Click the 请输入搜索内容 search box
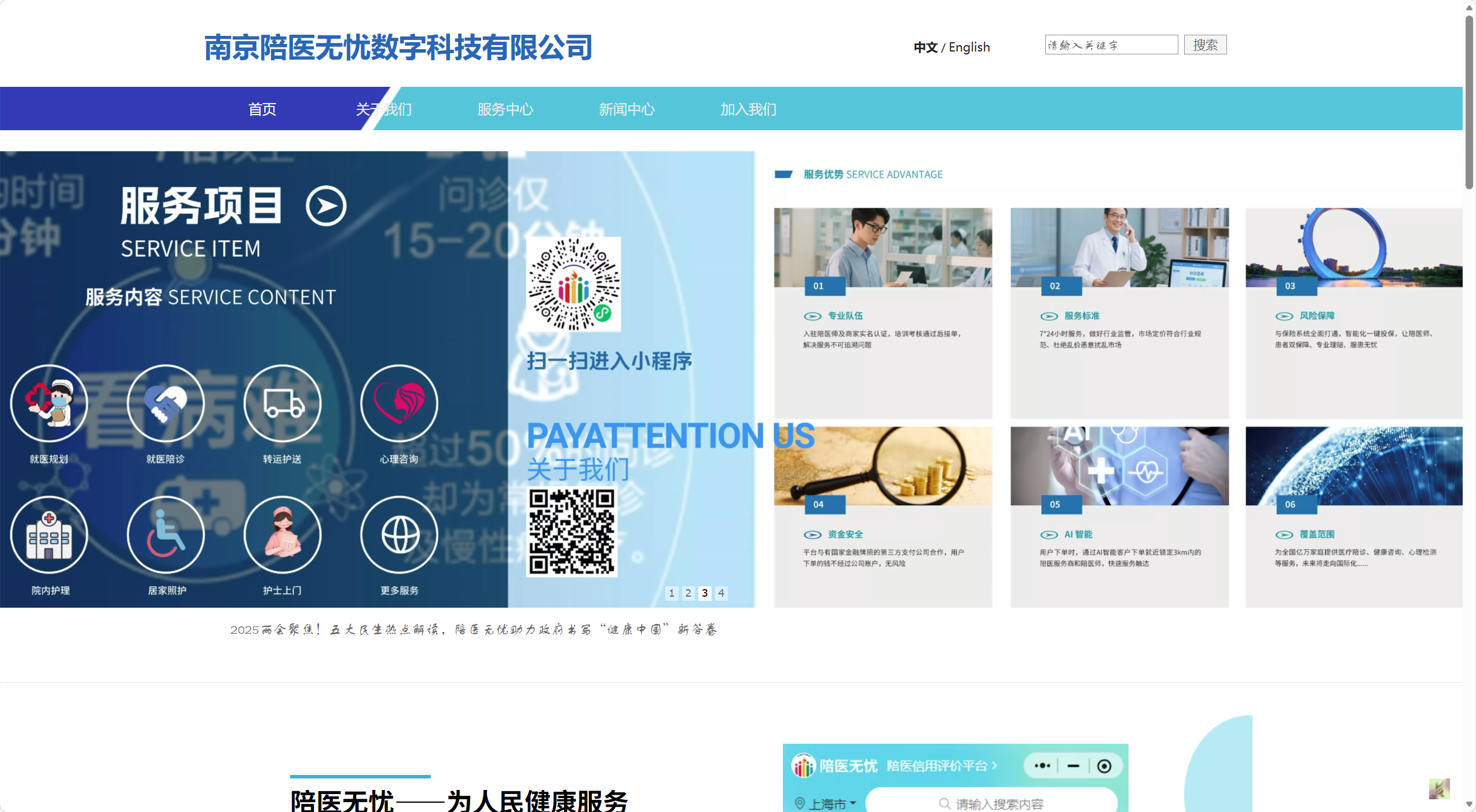Screen dimensions: 1476x812 pos(991,803)
